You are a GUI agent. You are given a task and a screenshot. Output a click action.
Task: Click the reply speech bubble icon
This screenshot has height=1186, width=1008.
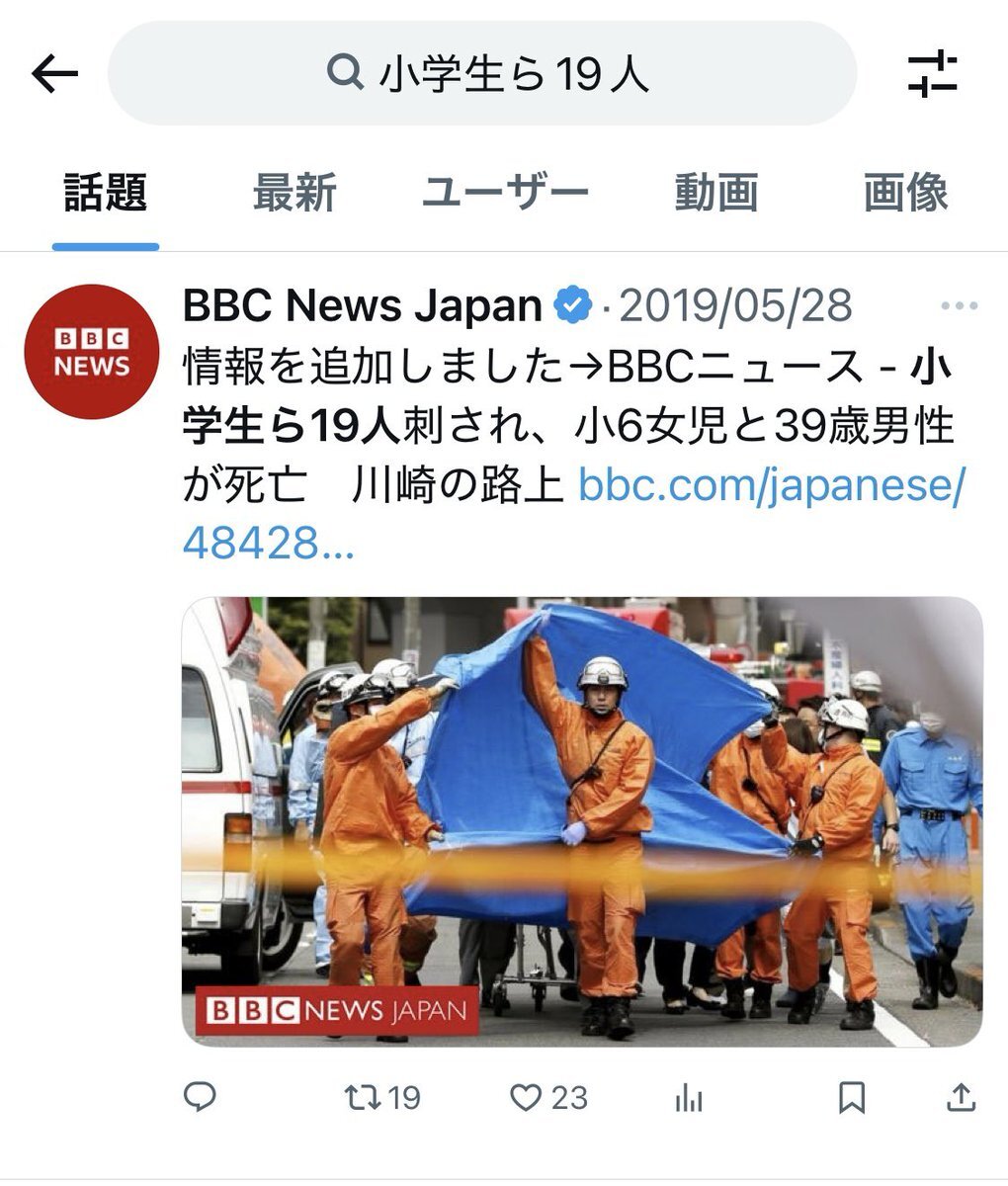click(x=201, y=1096)
